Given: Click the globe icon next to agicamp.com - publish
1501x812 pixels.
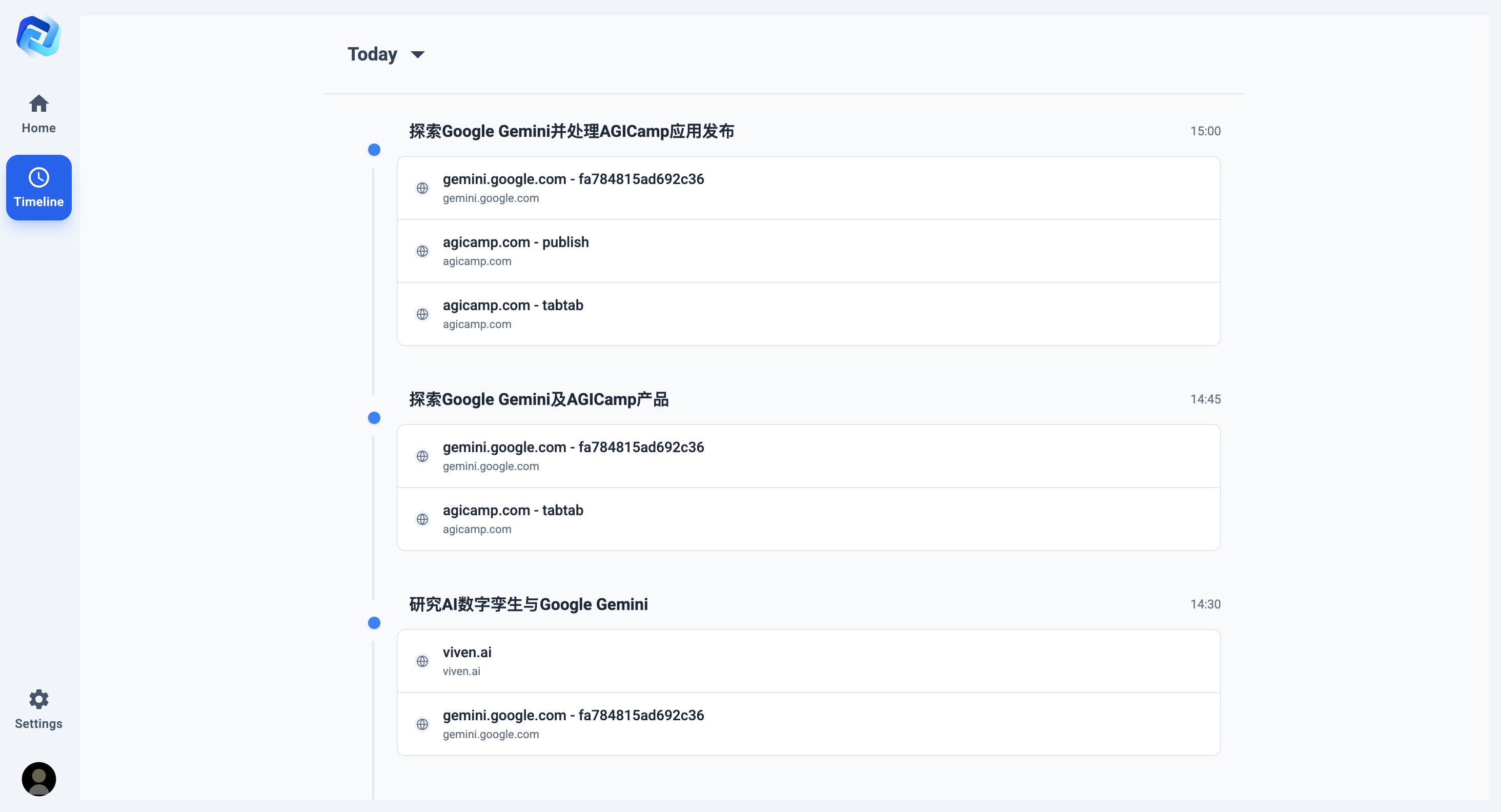Looking at the screenshot, I should (423, 251).
